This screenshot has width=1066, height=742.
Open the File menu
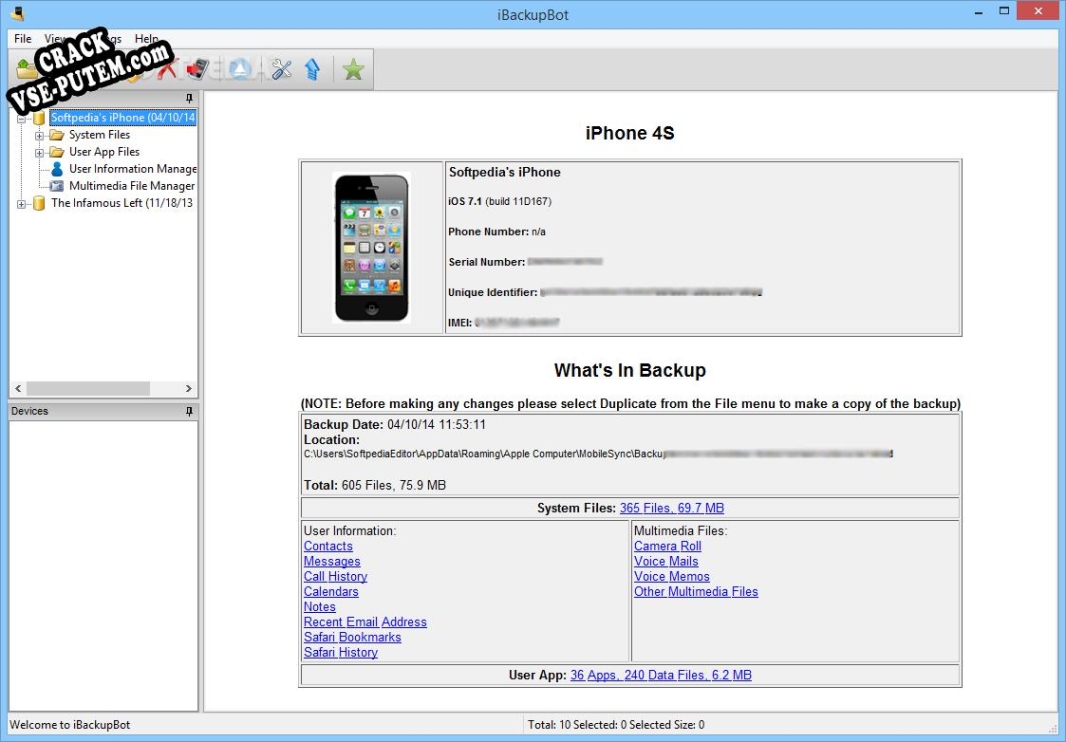pyautogui.click(x=23, y=39)
